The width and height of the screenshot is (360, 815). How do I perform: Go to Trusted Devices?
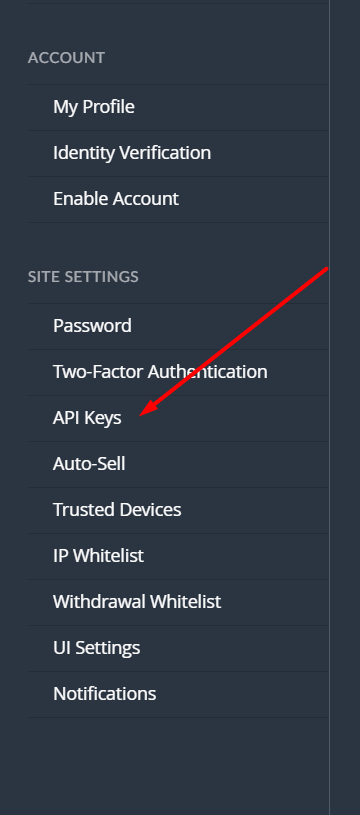coord(178,510)
